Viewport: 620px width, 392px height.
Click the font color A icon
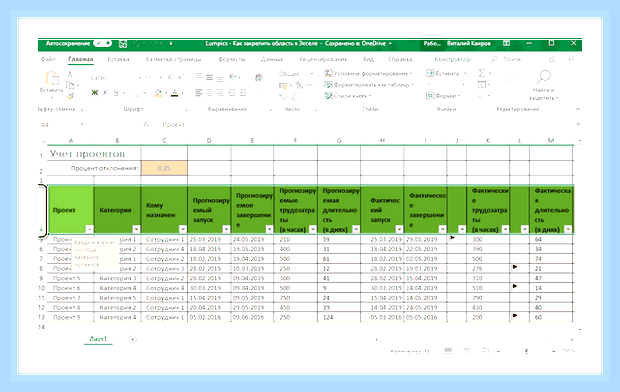pos(174,93)
